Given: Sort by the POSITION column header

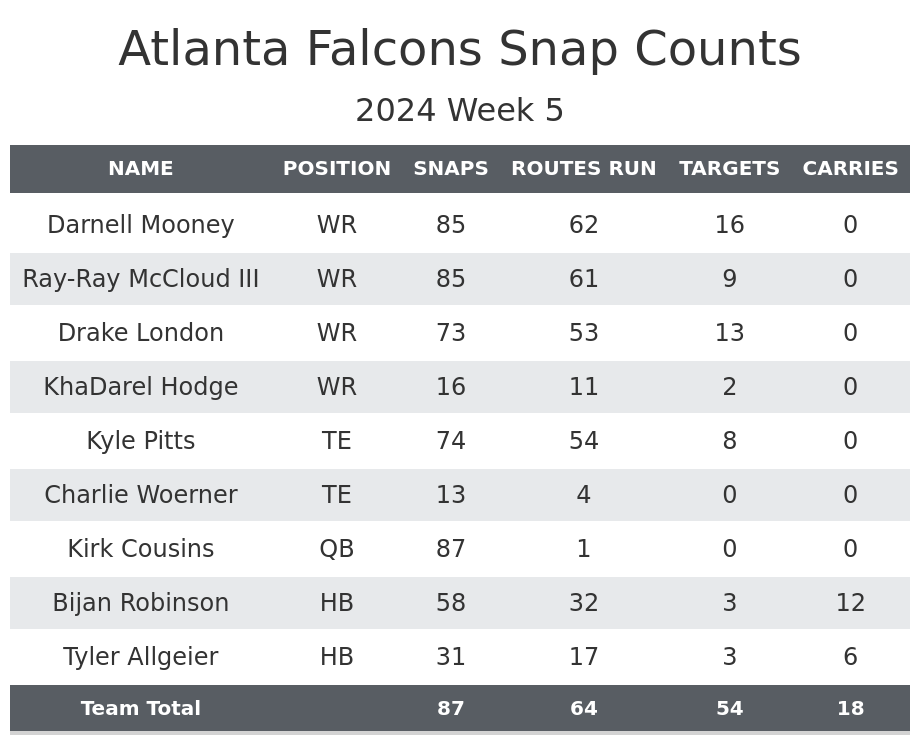Looking at the screenshot, I should tap(337, 169).
